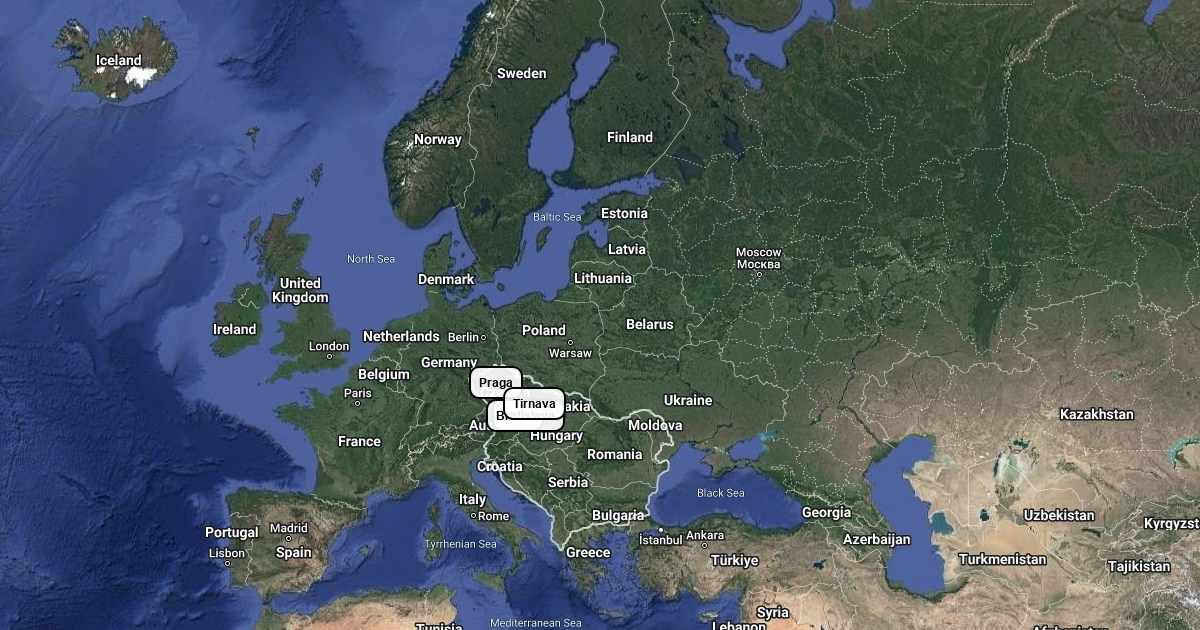1200x630 pixels.
Task: Open the partially hidden Bratislava marker
Action: (497, 416)
